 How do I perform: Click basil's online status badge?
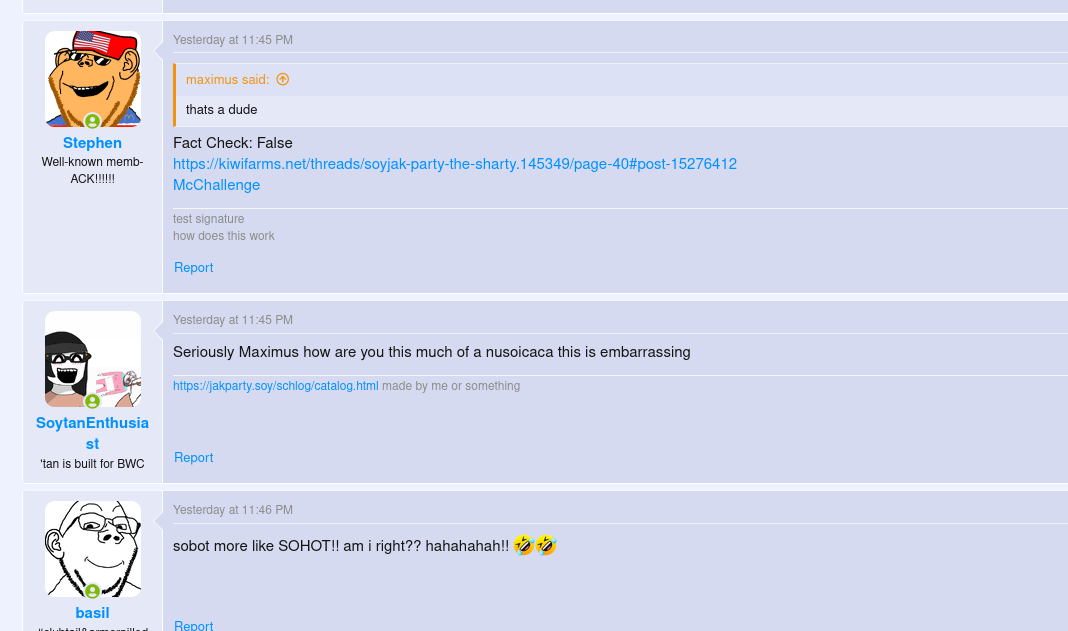(92, 591)
